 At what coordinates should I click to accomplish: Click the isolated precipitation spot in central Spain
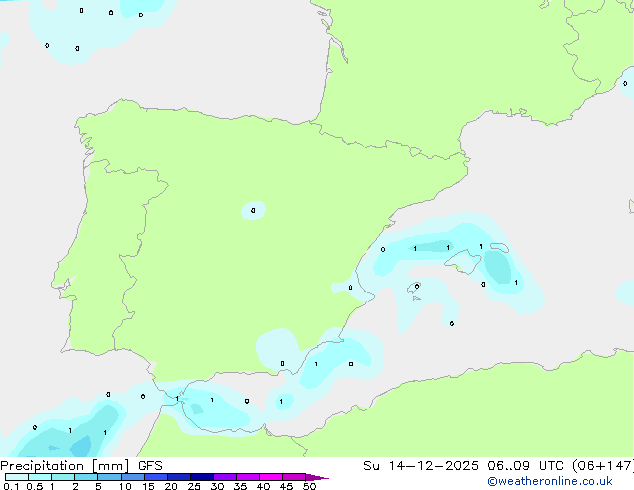pos(254,211)
